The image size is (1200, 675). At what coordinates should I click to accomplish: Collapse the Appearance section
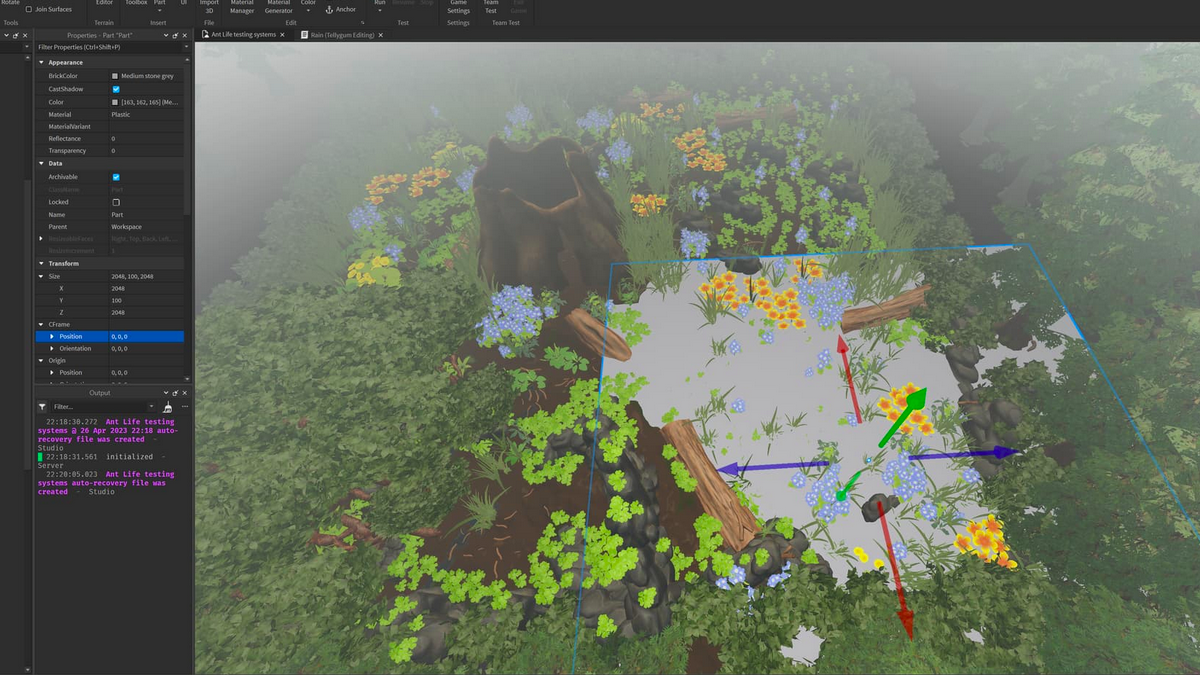pos(41,62)
